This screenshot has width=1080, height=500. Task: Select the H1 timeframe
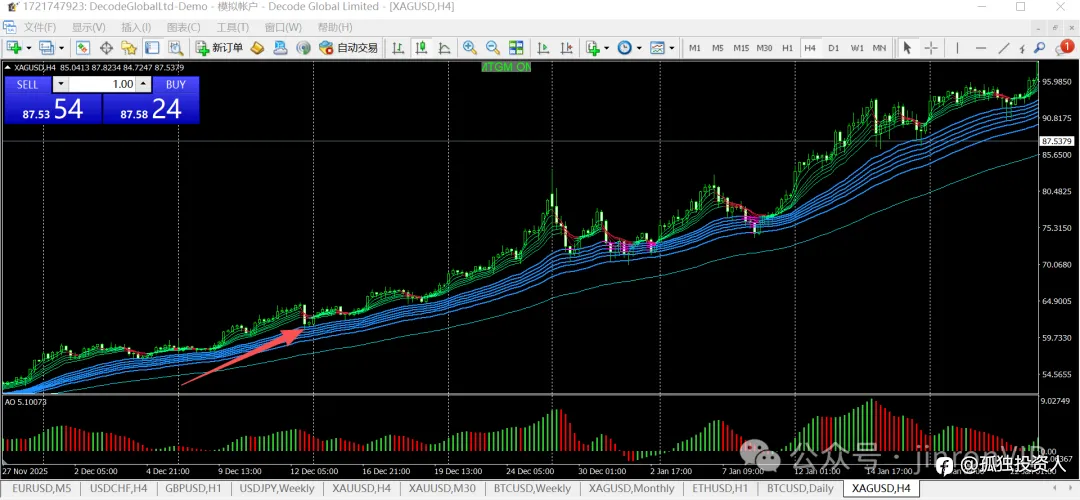click(787, 48)
